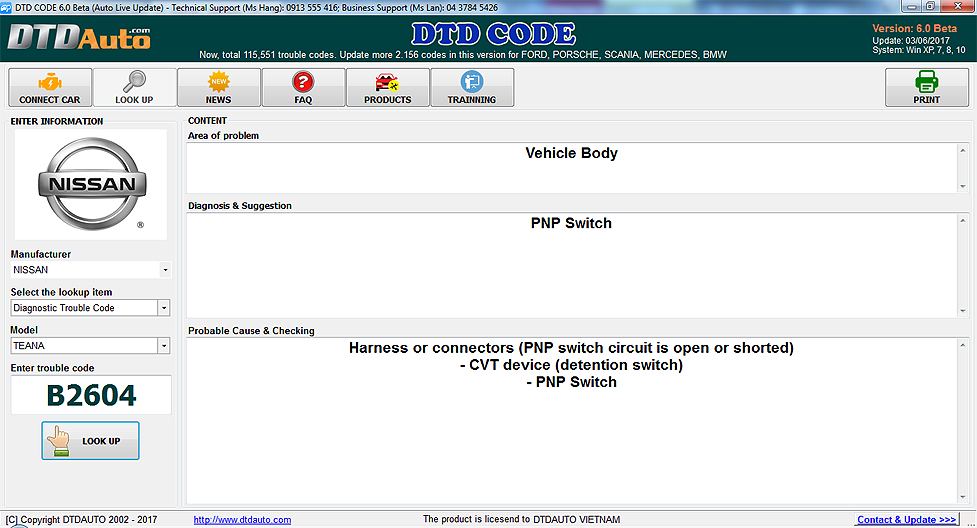
Task: Click the 'CVT device (detention switch)' line
Action: pyautogui.click(x=571, y=365)
